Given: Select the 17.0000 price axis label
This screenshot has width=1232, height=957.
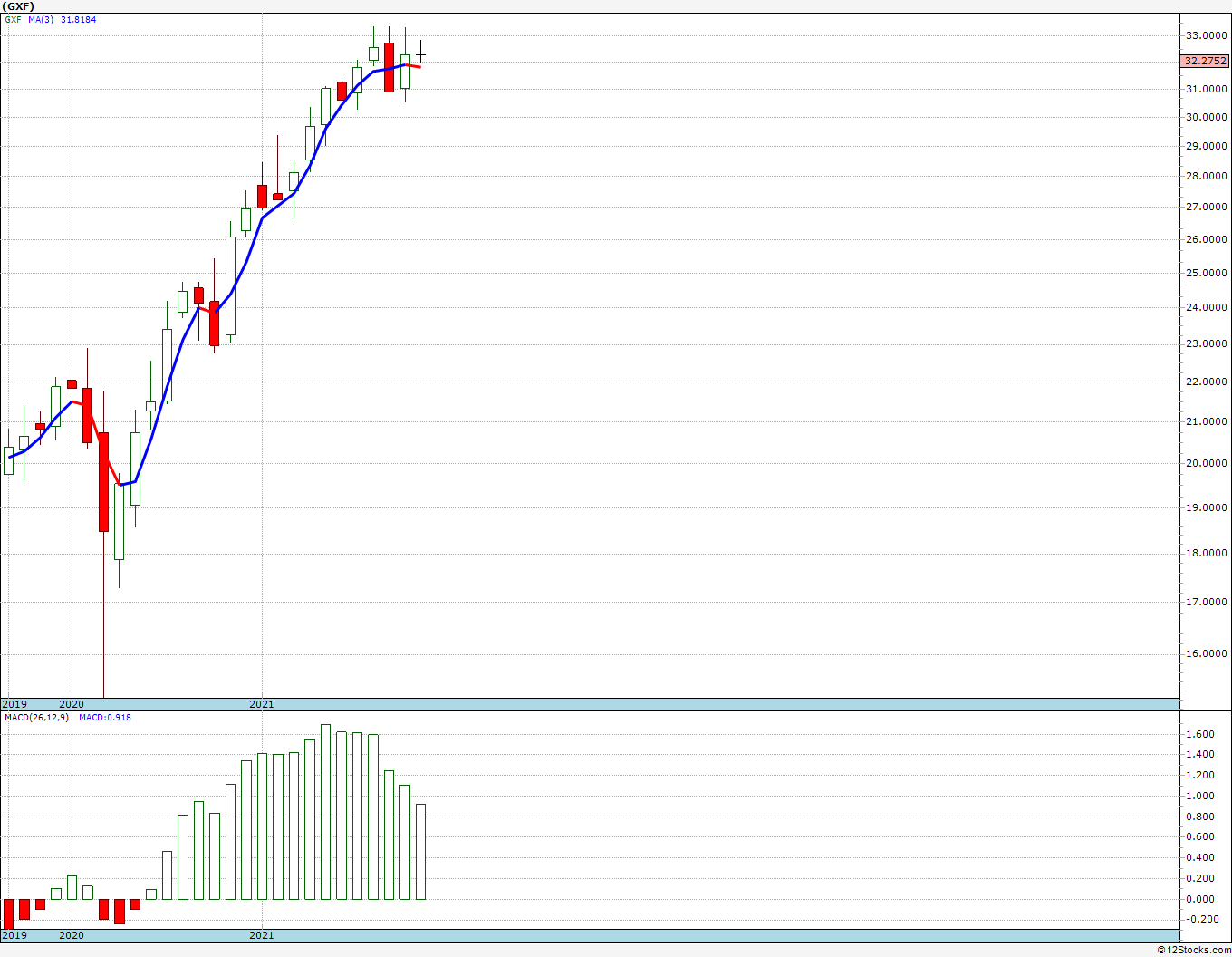Looking at the screenshot, I should tap(1208, 602).
